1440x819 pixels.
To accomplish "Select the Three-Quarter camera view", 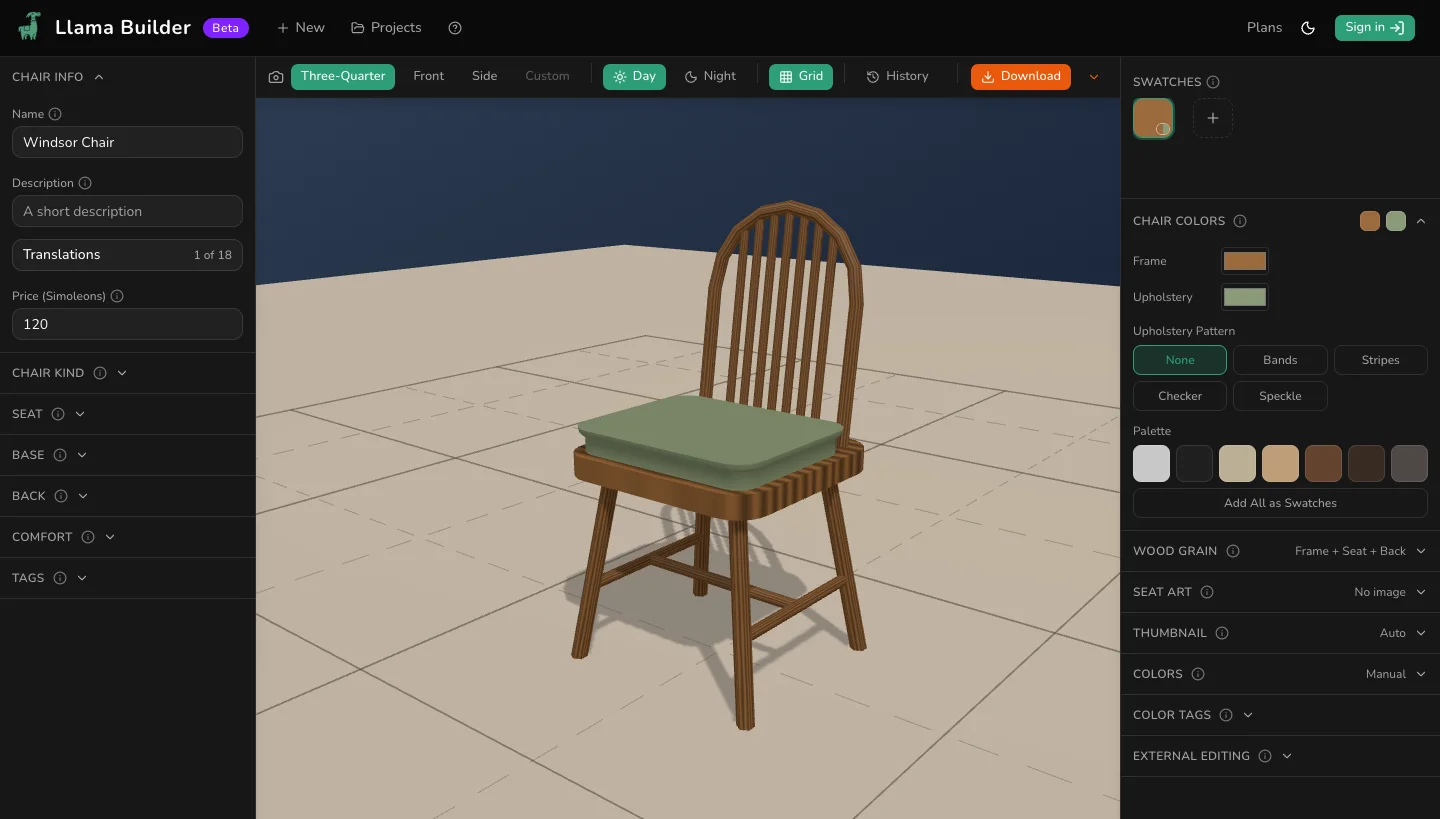I will 343,77.
